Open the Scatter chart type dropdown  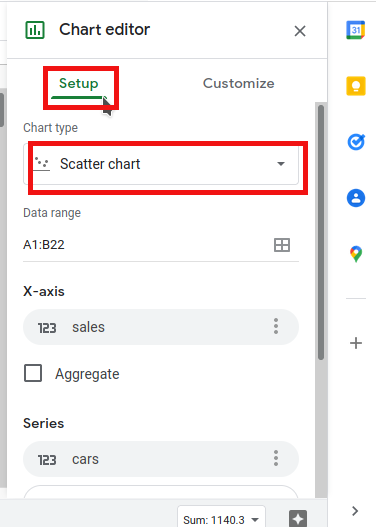coord(161,164)
